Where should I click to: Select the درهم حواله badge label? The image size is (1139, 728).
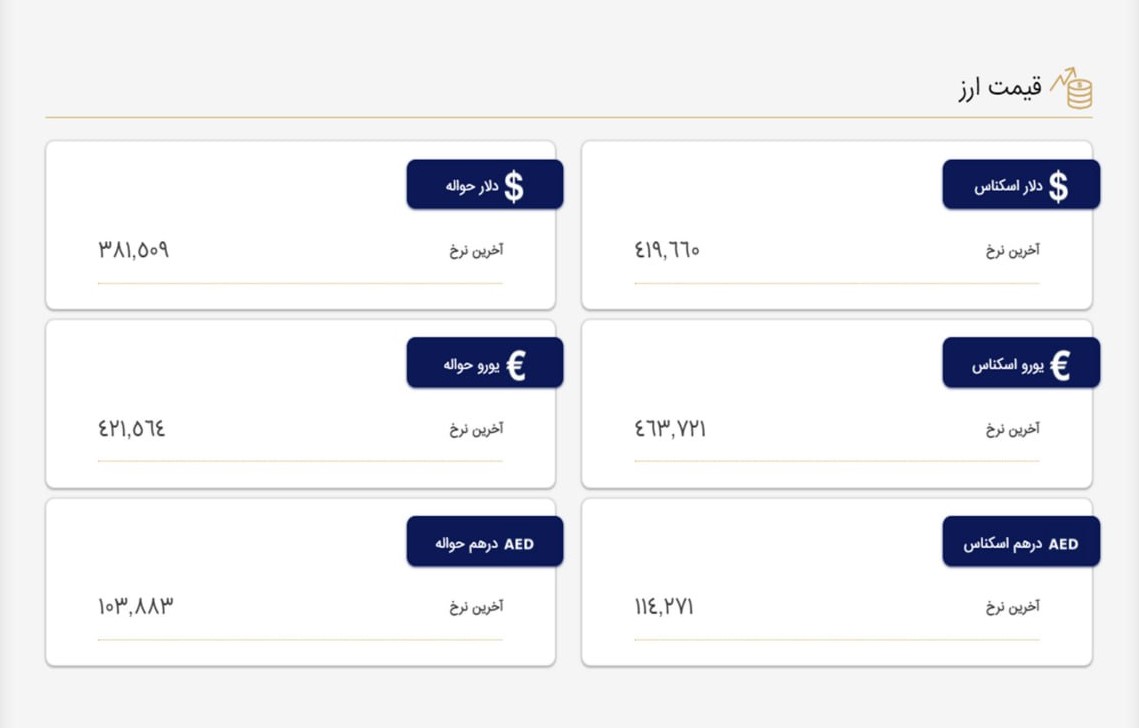pyautogui.click(x=466, y=543)
